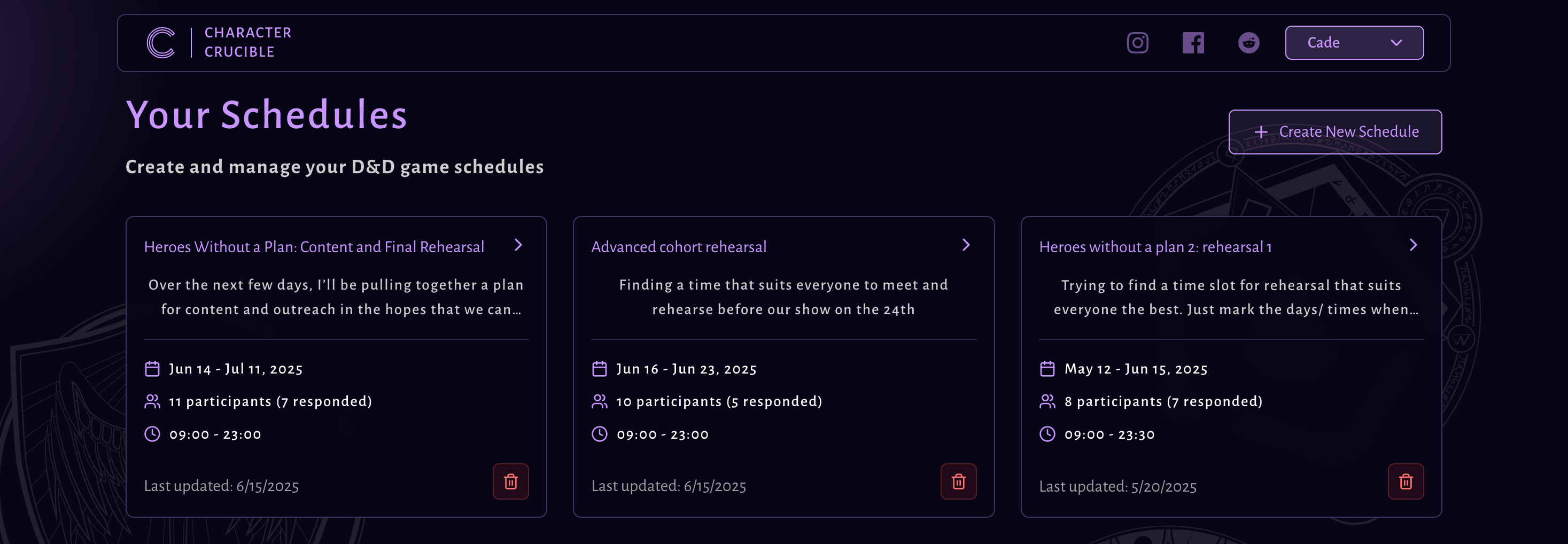Click Last updated date on Advanced cohort rehearsal
Image resolution: width=1568 pixels, height=544 pixels.
[669, 486]
